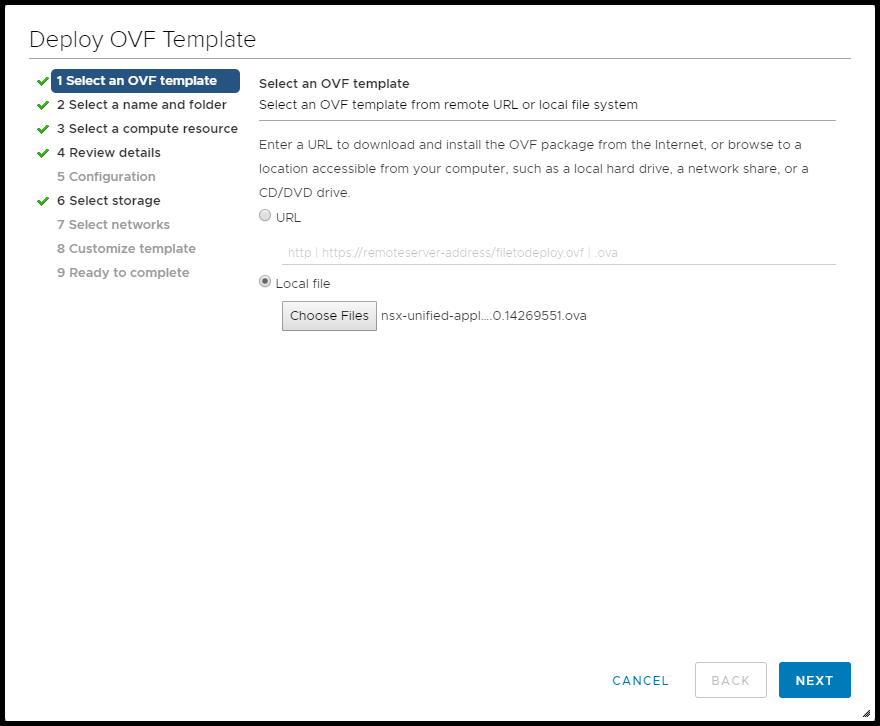Viewport: 880px width, 726px height.
Task: Switch to step 6 Select storage
Action: [x=108, y=201]
